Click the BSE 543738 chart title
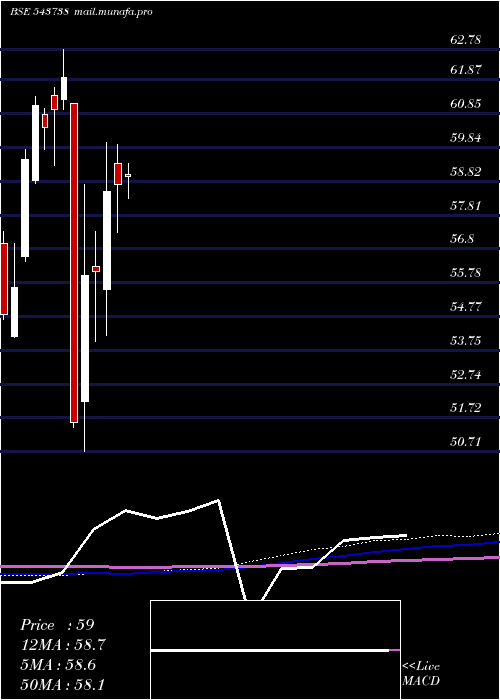Viewport: 500px width, 700px height. coord(39,12)
